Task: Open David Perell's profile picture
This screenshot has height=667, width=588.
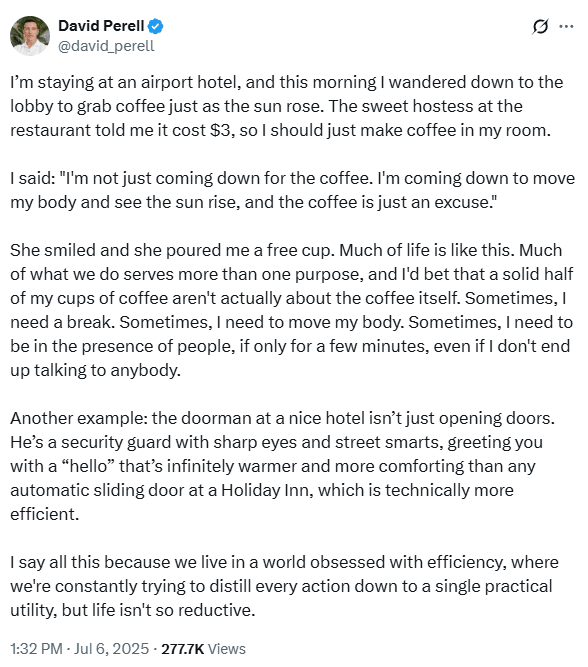Action: coord(30,36)
